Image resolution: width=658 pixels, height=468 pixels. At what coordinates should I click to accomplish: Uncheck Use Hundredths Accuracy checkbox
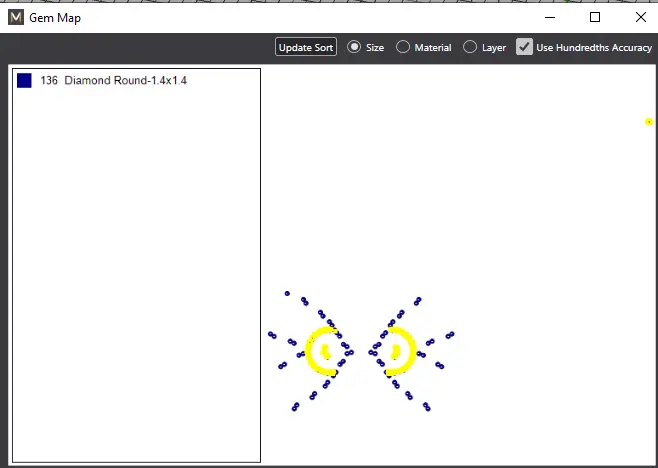coord(524,47)
